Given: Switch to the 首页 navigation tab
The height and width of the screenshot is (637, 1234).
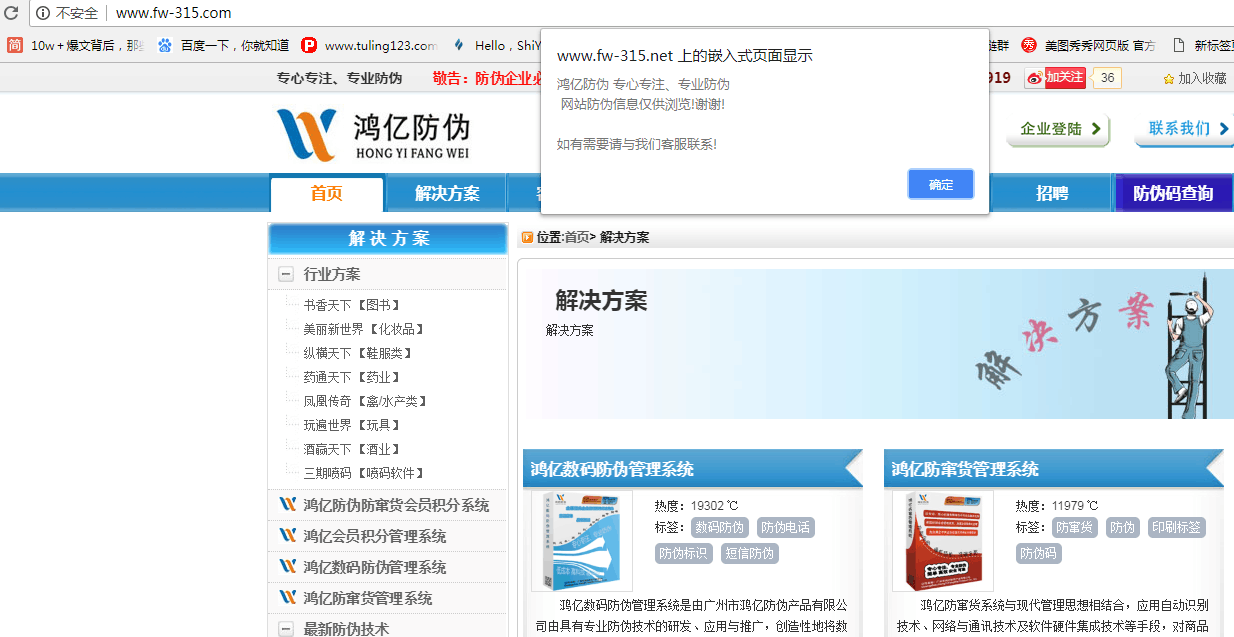Looking at the screenshot, I should [x=326, y=193].
